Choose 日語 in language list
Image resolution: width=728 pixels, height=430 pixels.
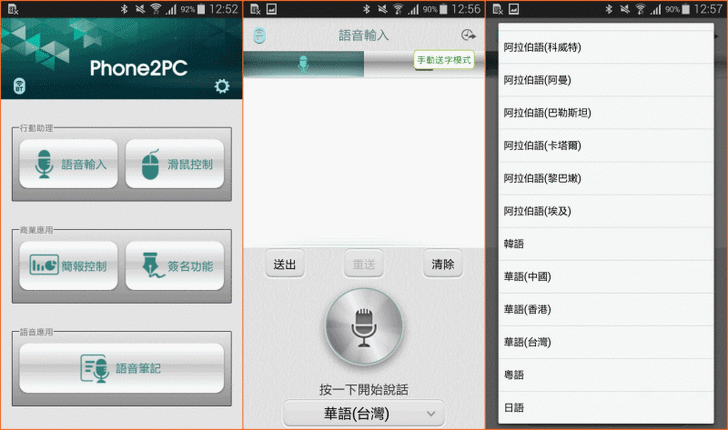pos(606,407)
